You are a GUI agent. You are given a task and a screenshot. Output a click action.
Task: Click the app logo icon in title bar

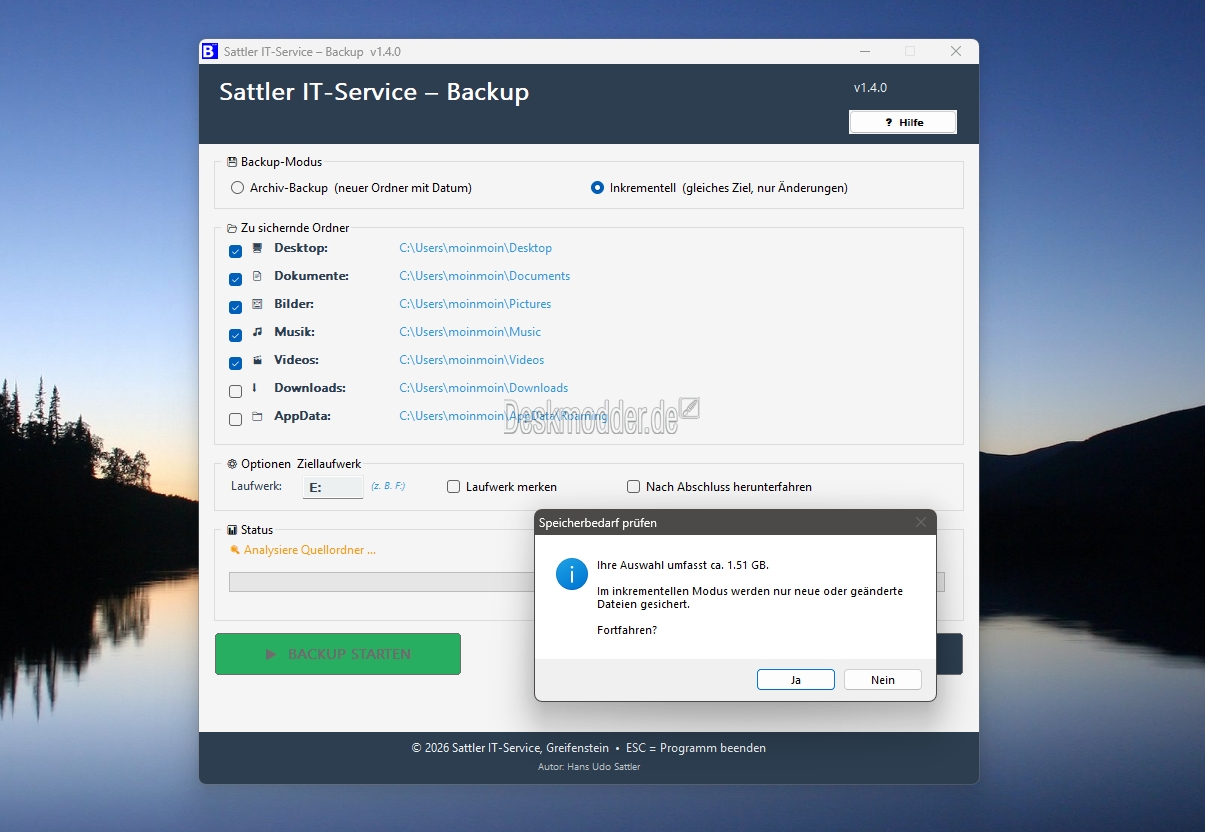[x=209, y=51]
